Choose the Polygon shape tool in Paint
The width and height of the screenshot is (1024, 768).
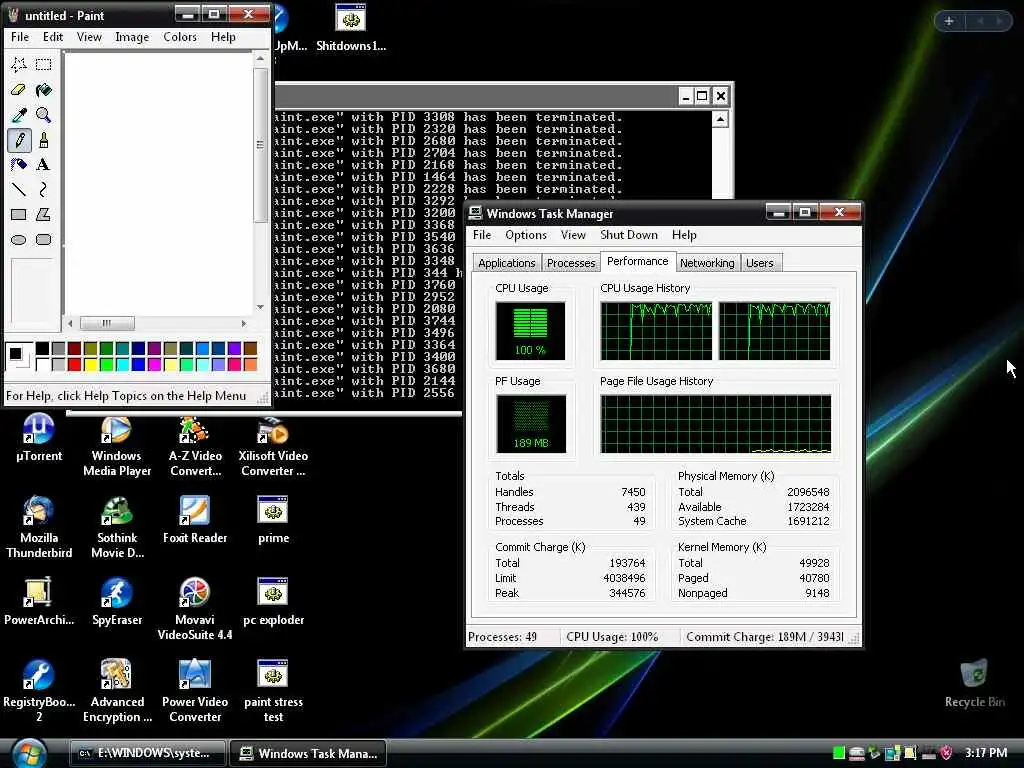point(44,214)
